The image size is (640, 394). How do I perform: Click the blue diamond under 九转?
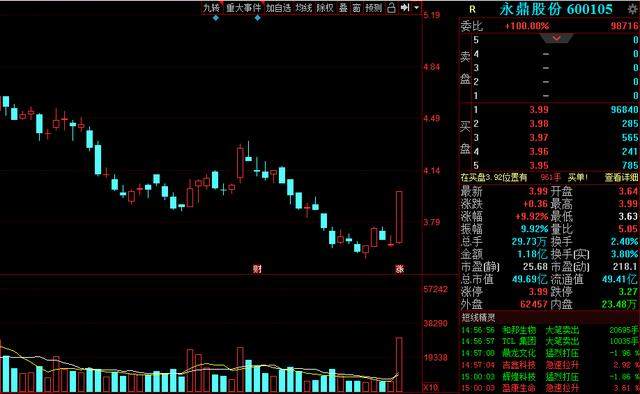[216, 18]
